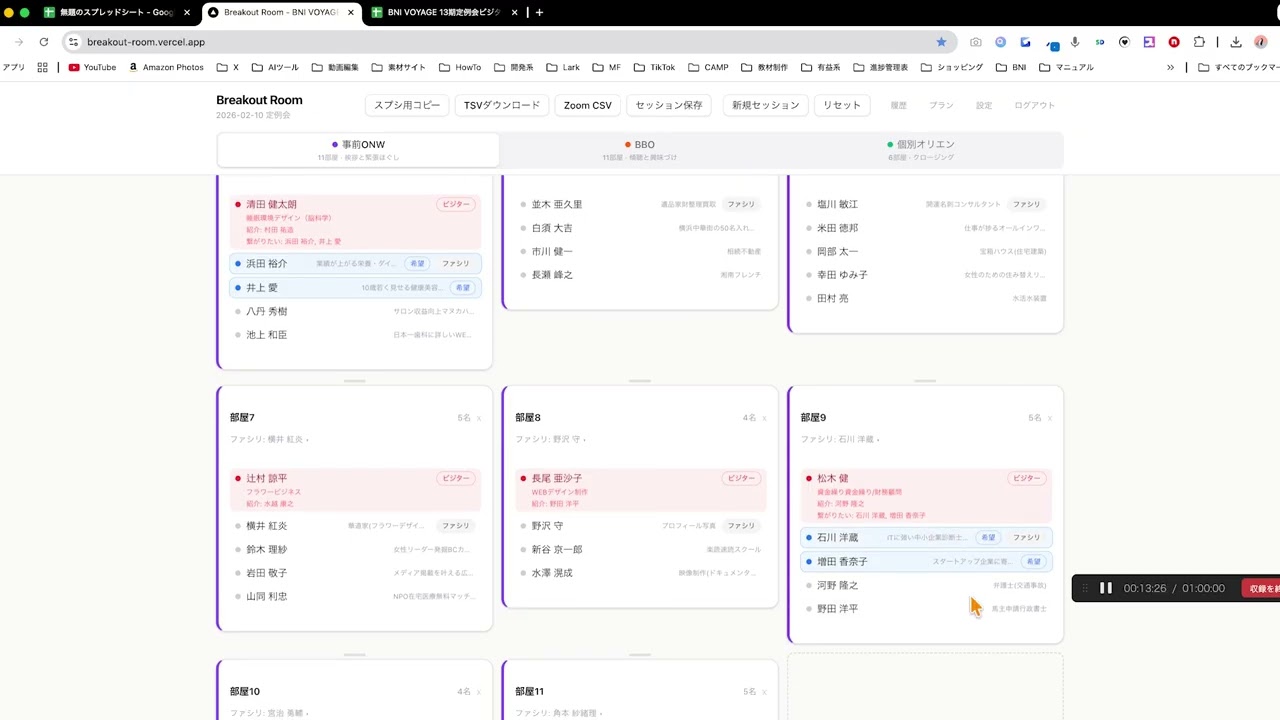Open the 履歴 menu item
1280x720 pixels.
pyautogui.click(x=898, y=105)
